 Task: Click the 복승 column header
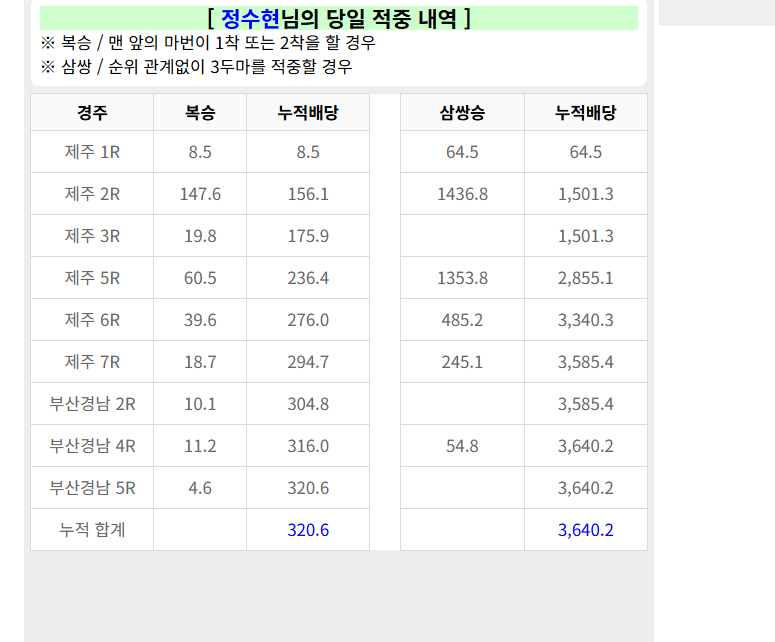pyautogui.click(x=200, y=113)
